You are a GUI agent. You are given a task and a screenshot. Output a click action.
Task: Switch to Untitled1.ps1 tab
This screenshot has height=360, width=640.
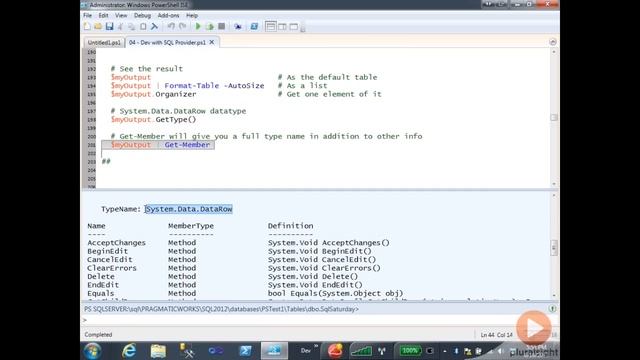tap(104, 42)
